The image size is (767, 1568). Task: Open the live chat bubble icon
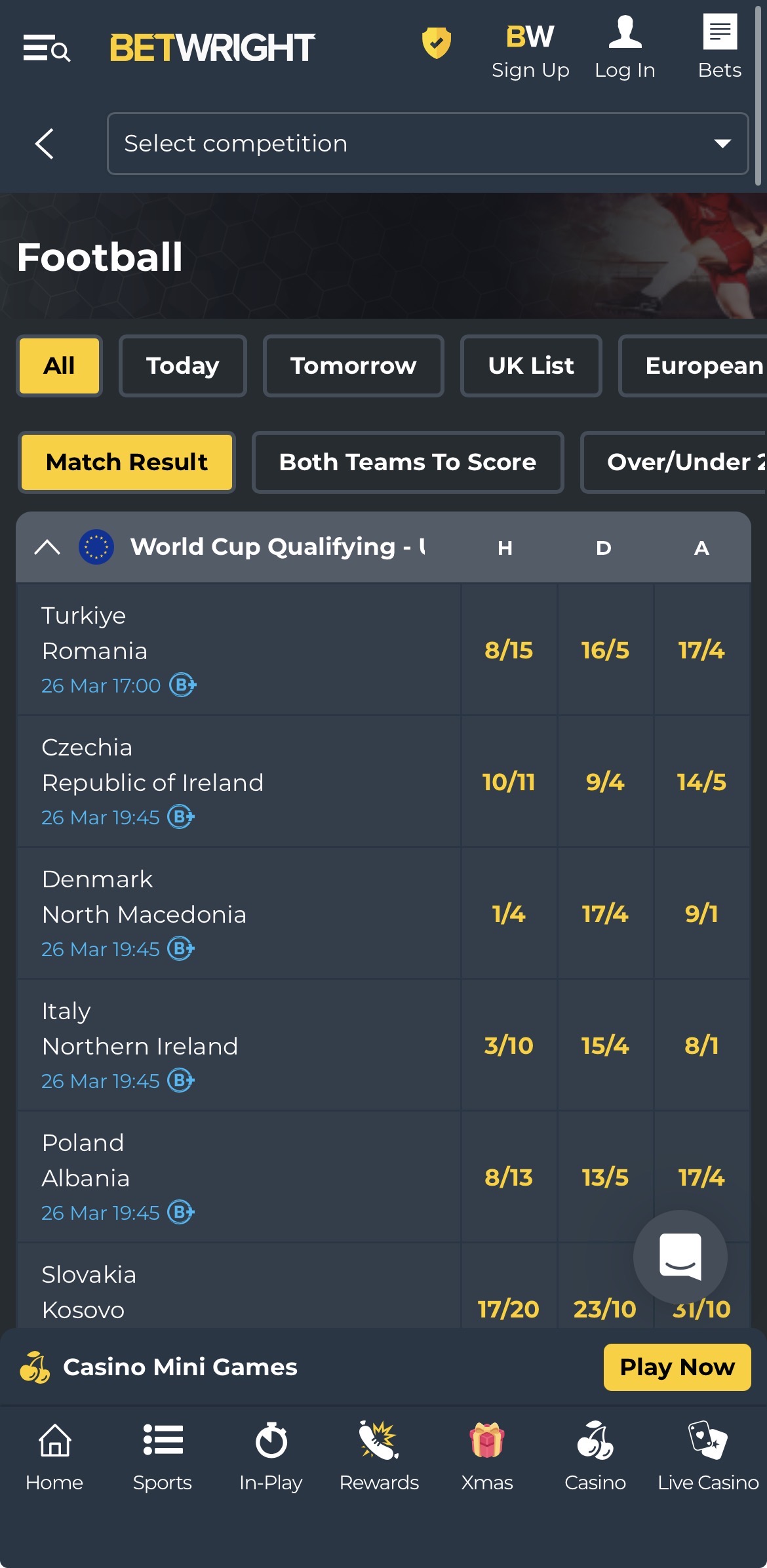680,1256
